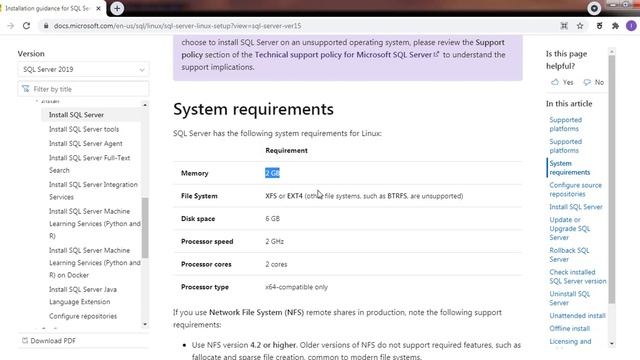
Task: Click thumbs-up Yes feedback button
Action: point(562,82)
